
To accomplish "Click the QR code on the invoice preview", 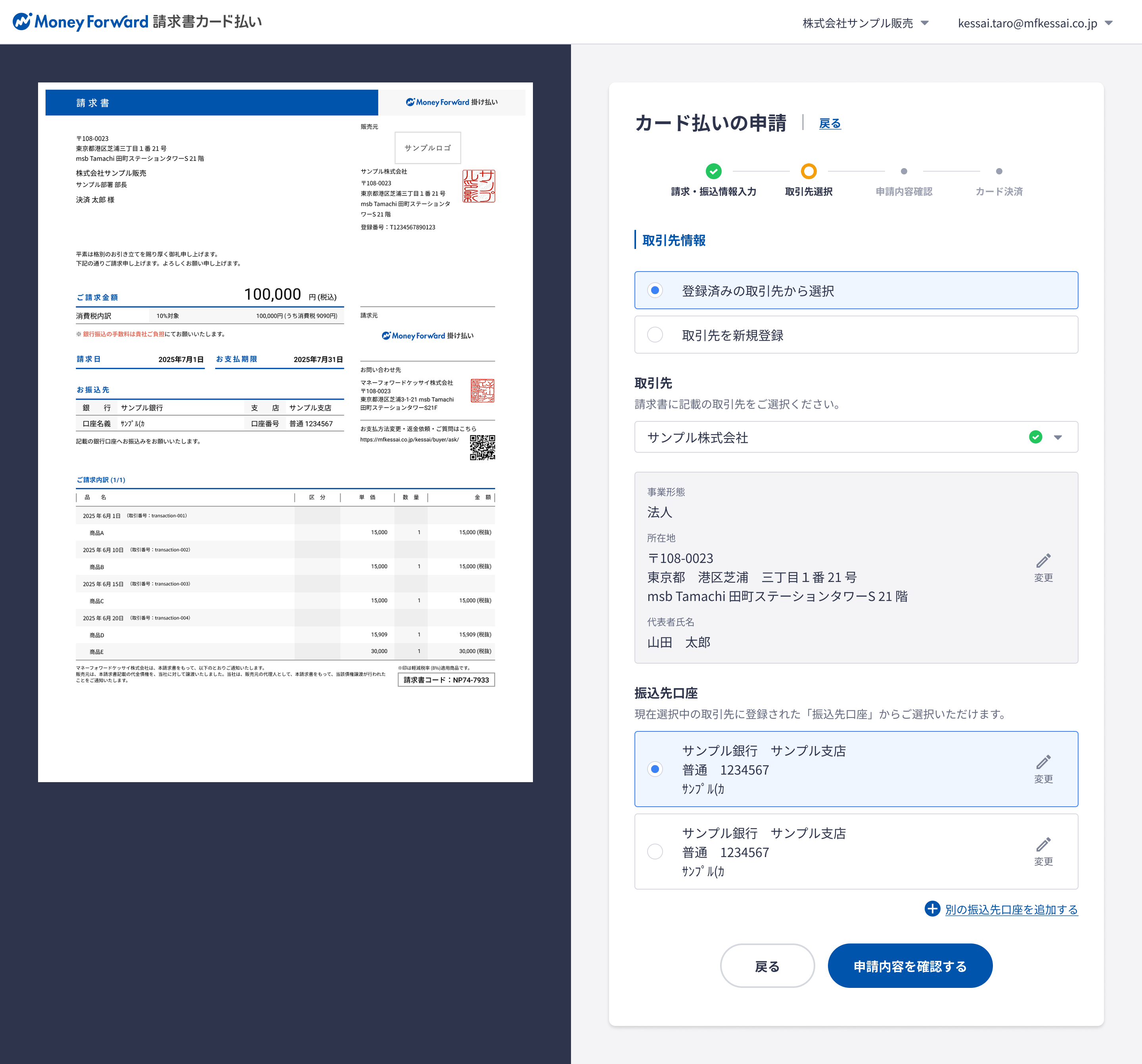I will tap(482, 447).
